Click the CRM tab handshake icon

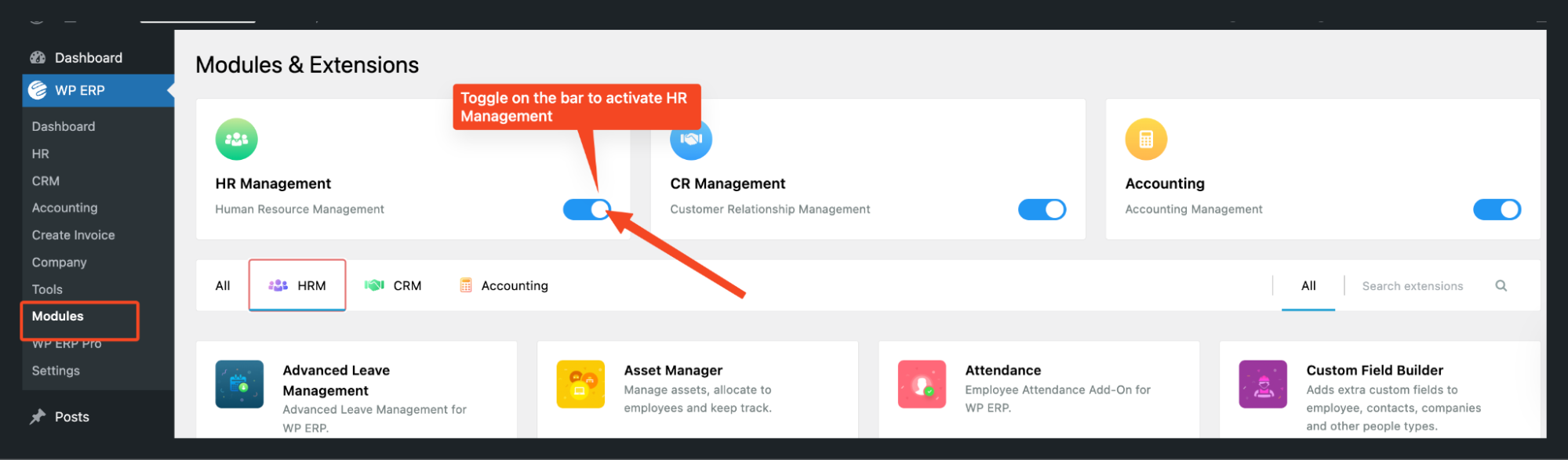pos(374,286)
